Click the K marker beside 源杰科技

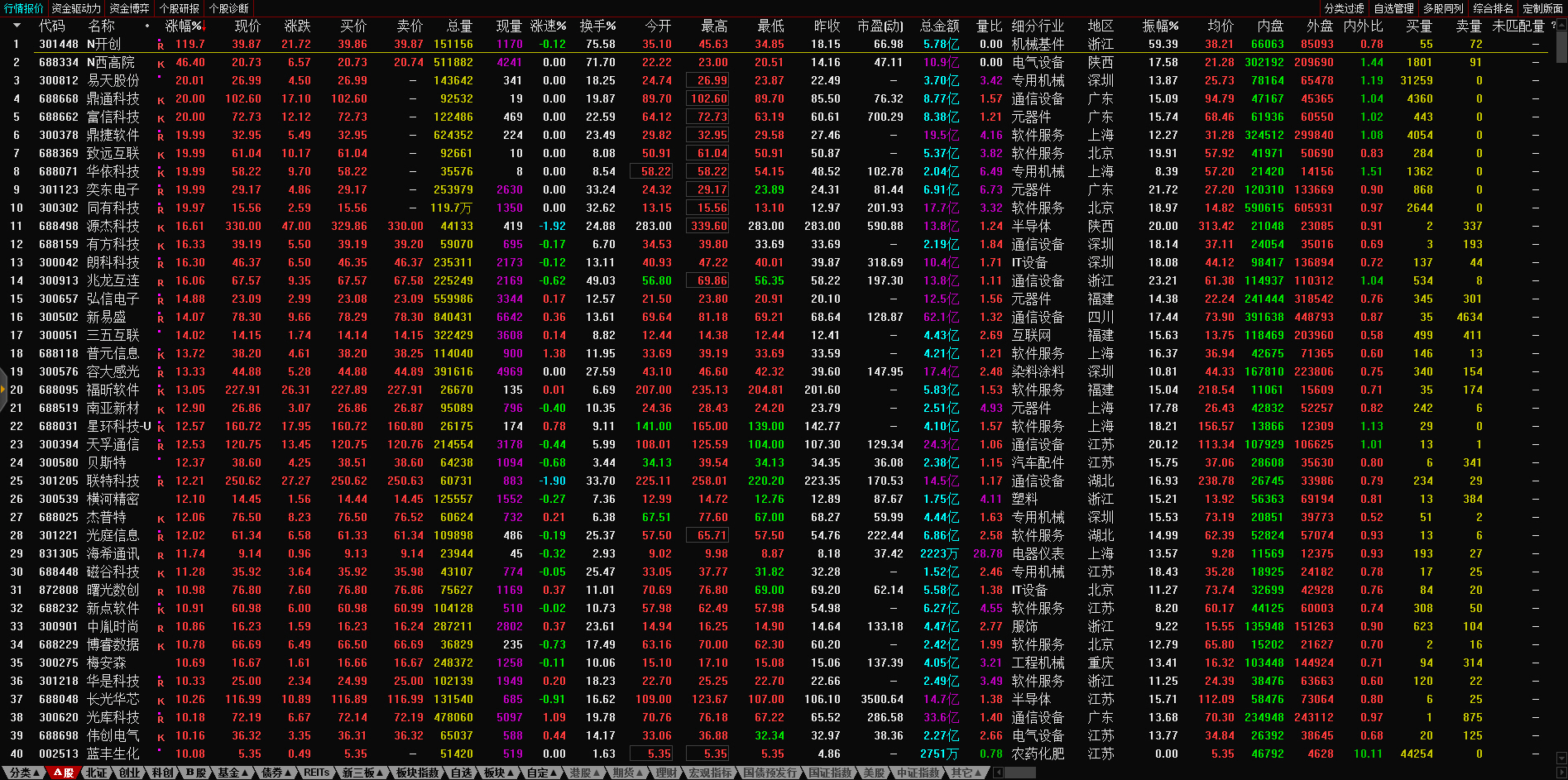pyautogui.click(x=161, y=227)
